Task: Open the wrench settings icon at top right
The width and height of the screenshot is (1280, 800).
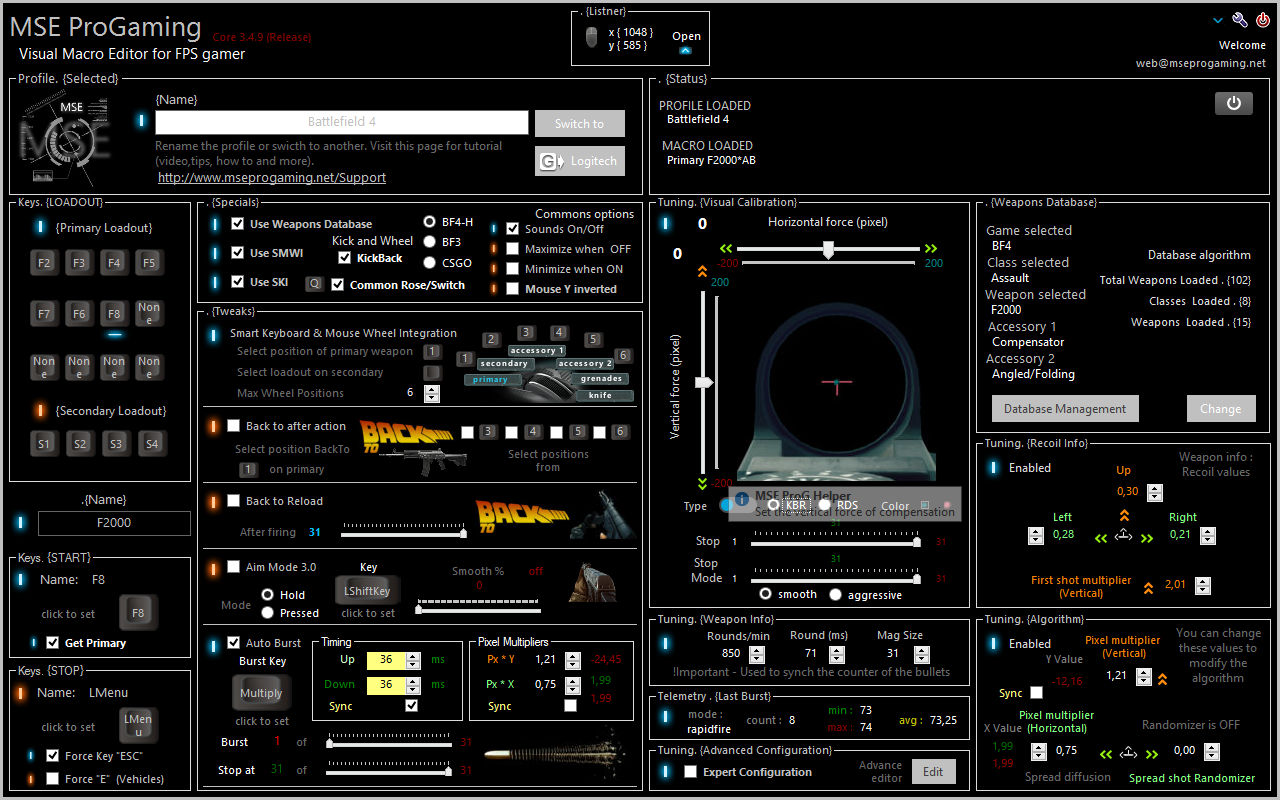Action: click(1240, 20)
